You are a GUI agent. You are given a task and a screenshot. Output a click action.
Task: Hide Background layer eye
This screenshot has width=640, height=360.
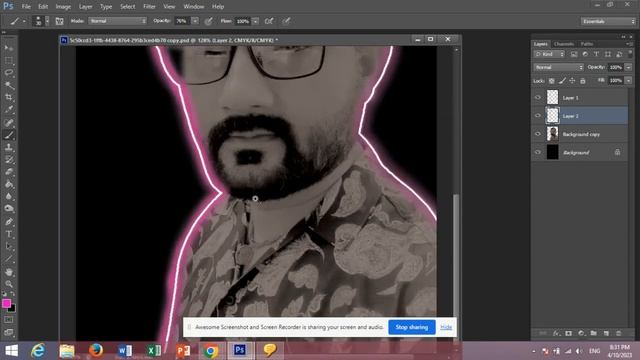pyautogui.click(x=538, y=152)
